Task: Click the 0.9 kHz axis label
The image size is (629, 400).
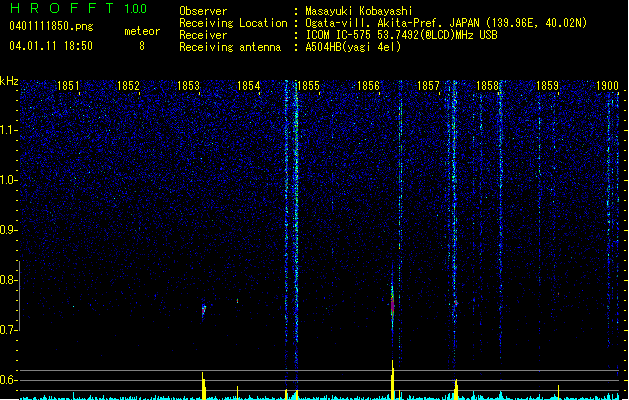Action: (x=8, y=230)
